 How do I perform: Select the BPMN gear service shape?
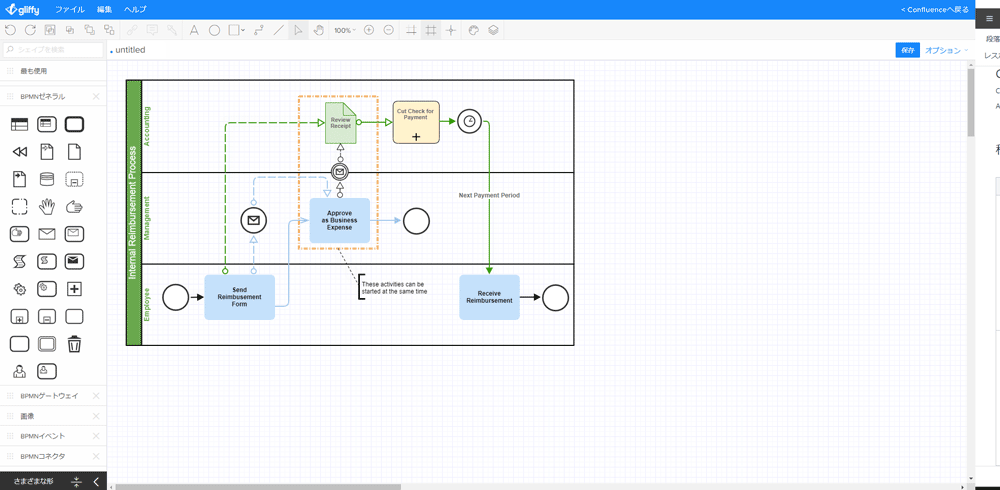click(x=20, y=289)
